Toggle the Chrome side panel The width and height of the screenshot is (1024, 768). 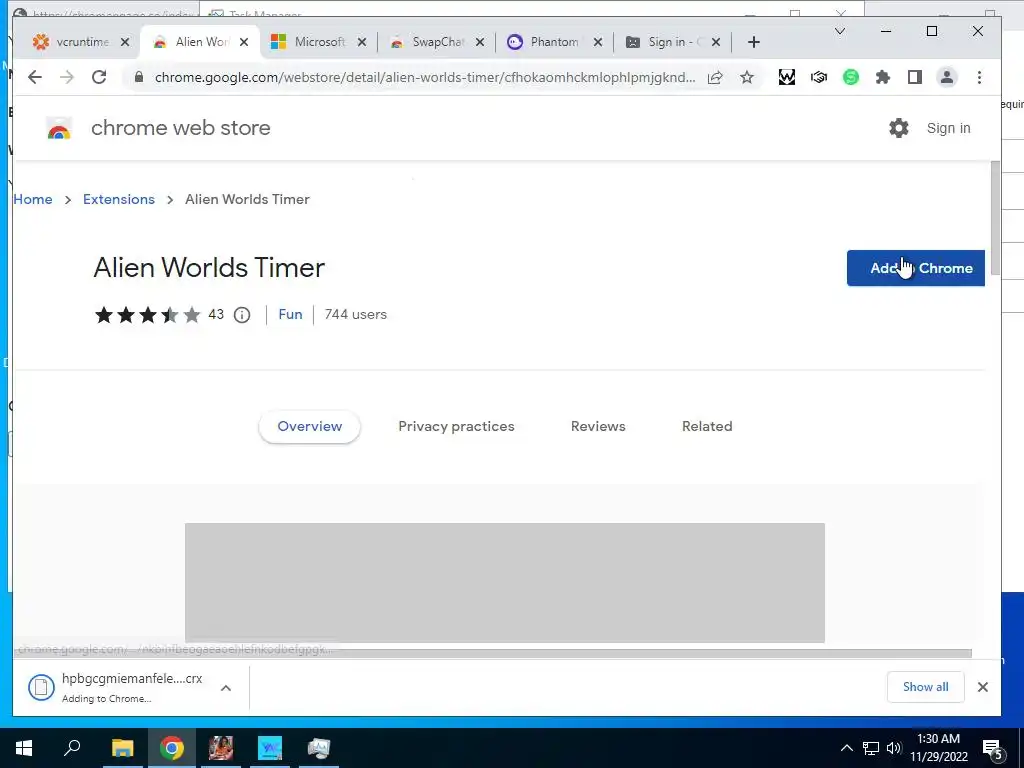pos(915,77)
